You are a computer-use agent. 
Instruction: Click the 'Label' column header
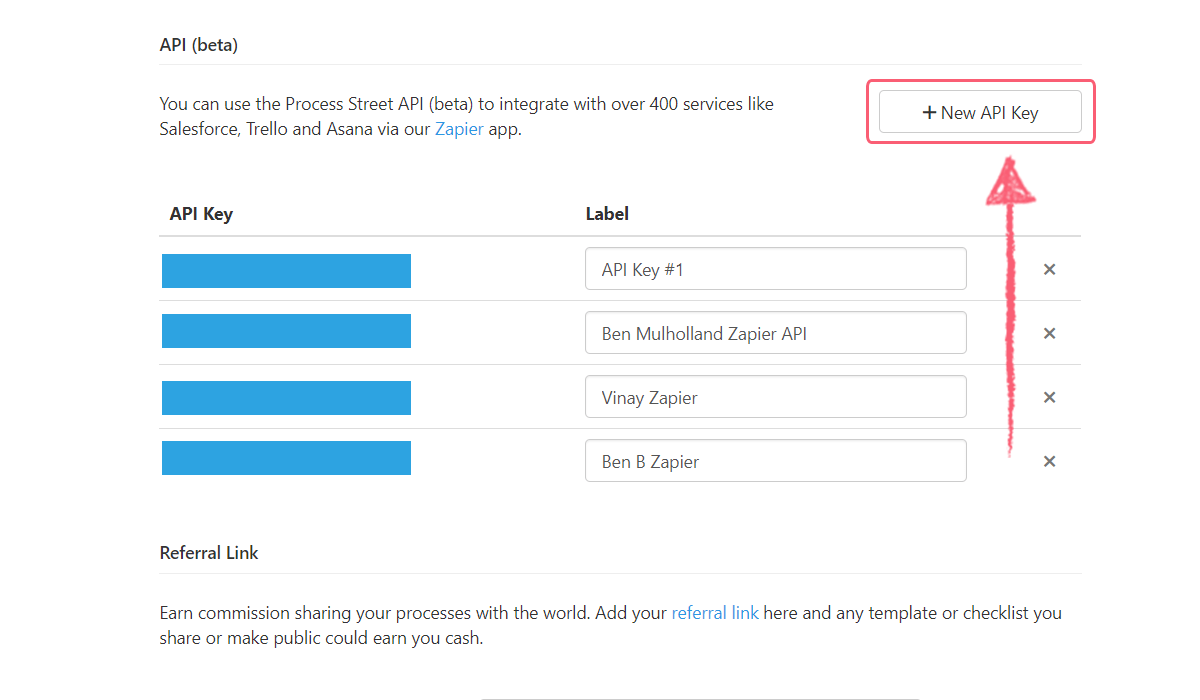click(607, 214)
